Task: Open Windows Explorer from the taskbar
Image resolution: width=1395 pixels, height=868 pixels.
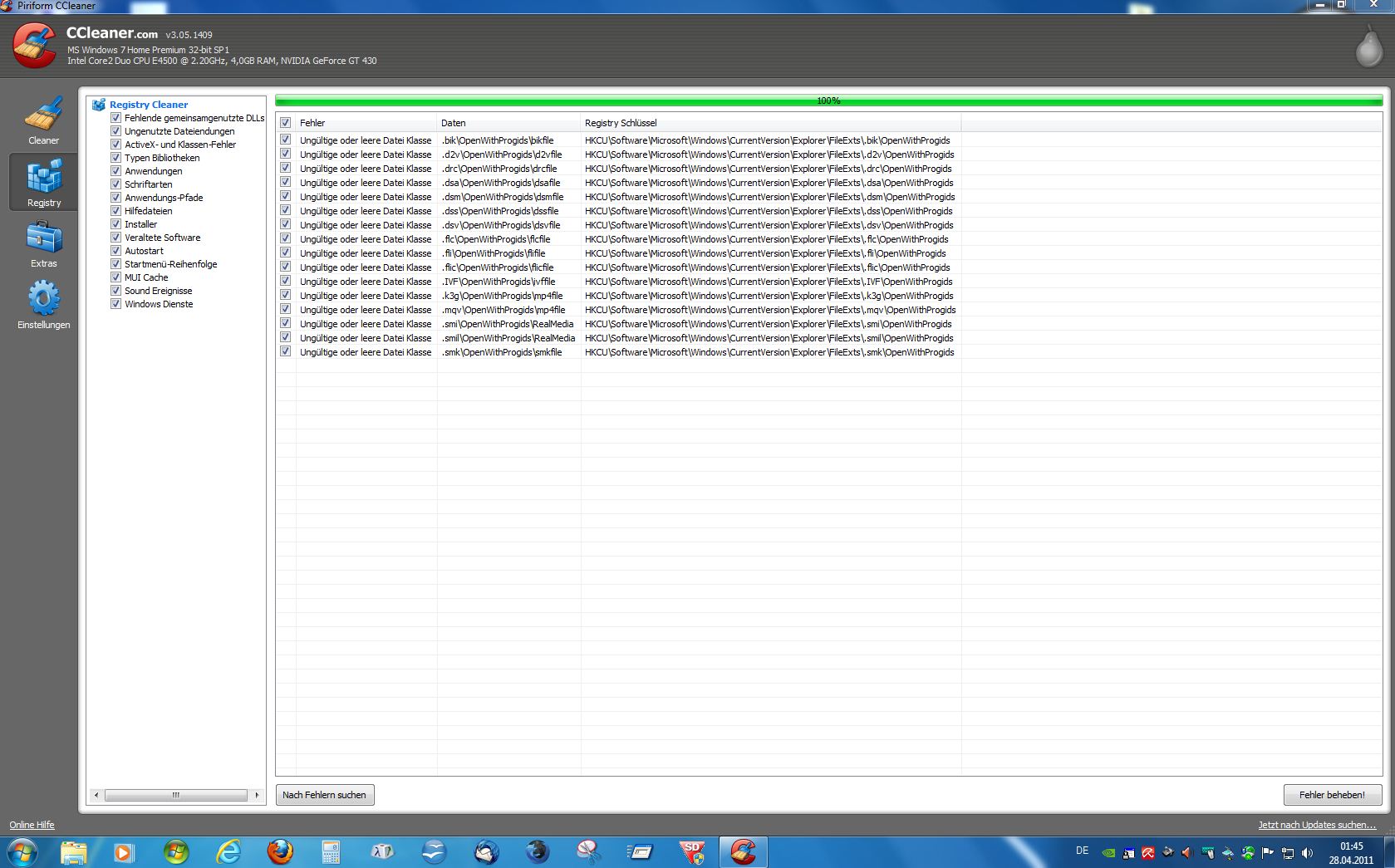Action: pyautogui.click(x=73, y=852)
